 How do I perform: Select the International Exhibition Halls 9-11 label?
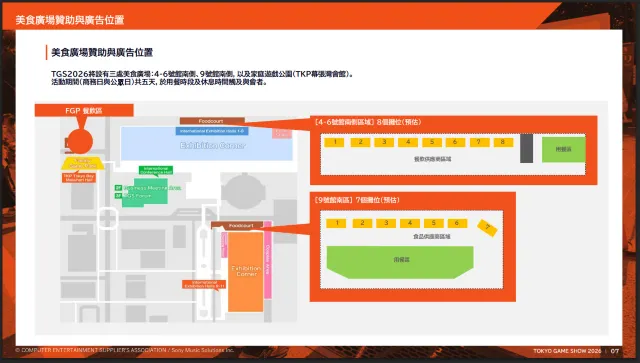point(204,284)
